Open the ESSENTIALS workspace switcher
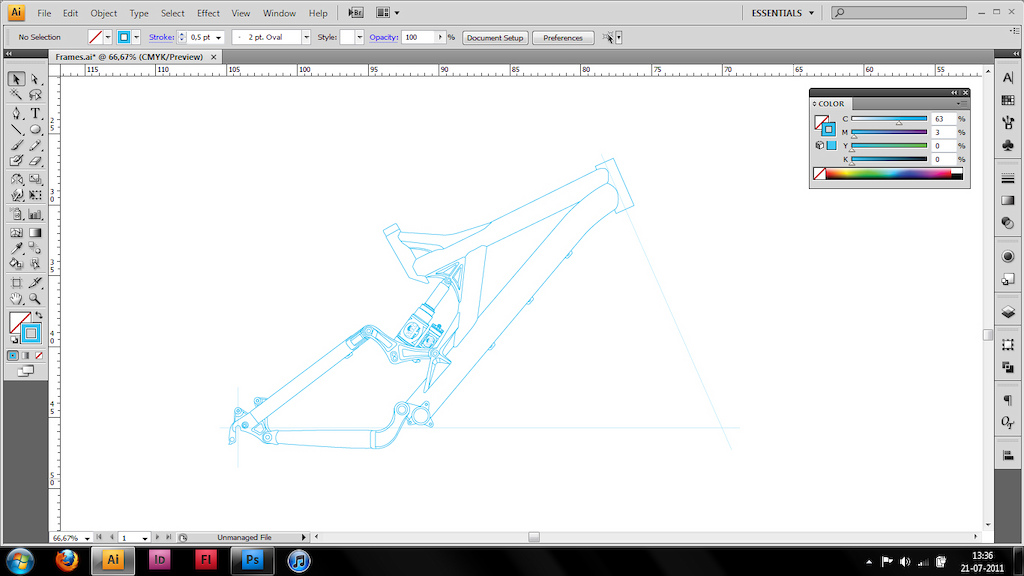The width and height of the screenshot is (1024, 576). [x=782, y=13]
